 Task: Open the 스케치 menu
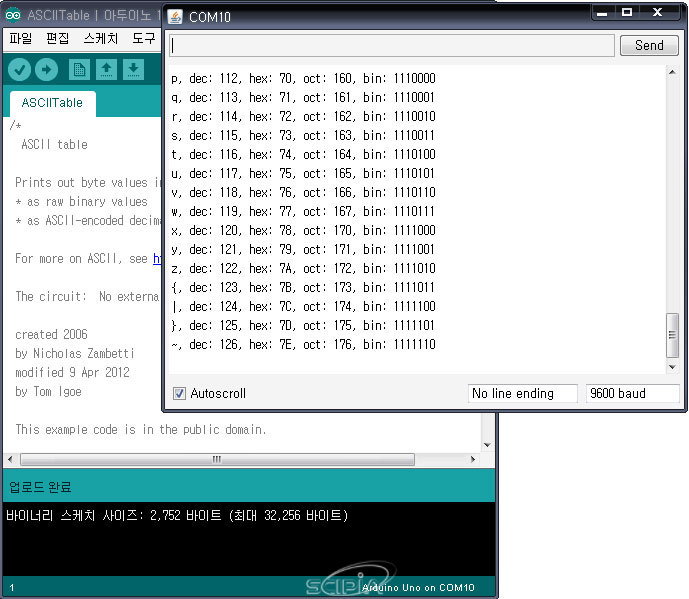pos(101,39)
